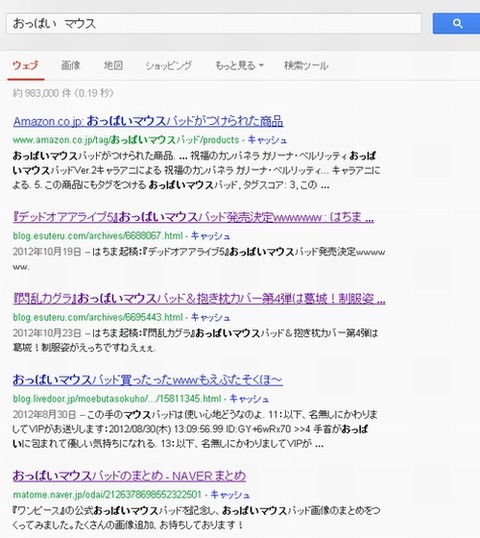The height and width of the screenshot is (538, 480).
Task: Open キャッシュ for the matome.naver.jp result
Action: click(x=230, y=495)
